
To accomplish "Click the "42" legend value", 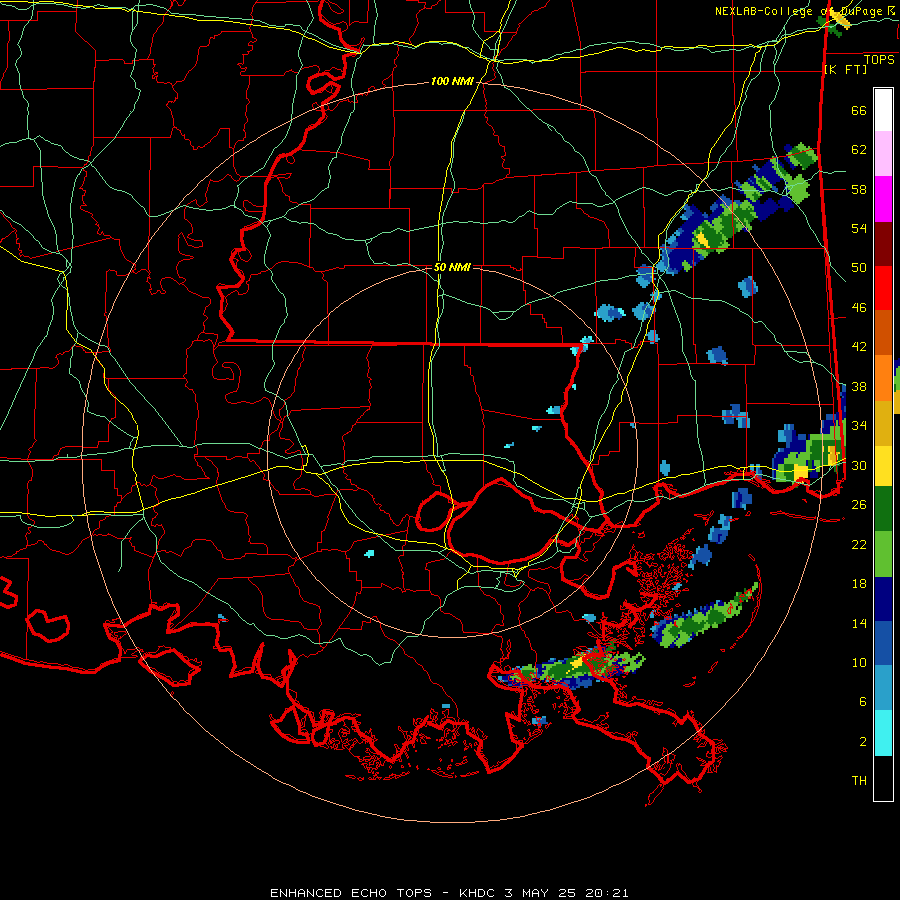I will tap(859, 347).
